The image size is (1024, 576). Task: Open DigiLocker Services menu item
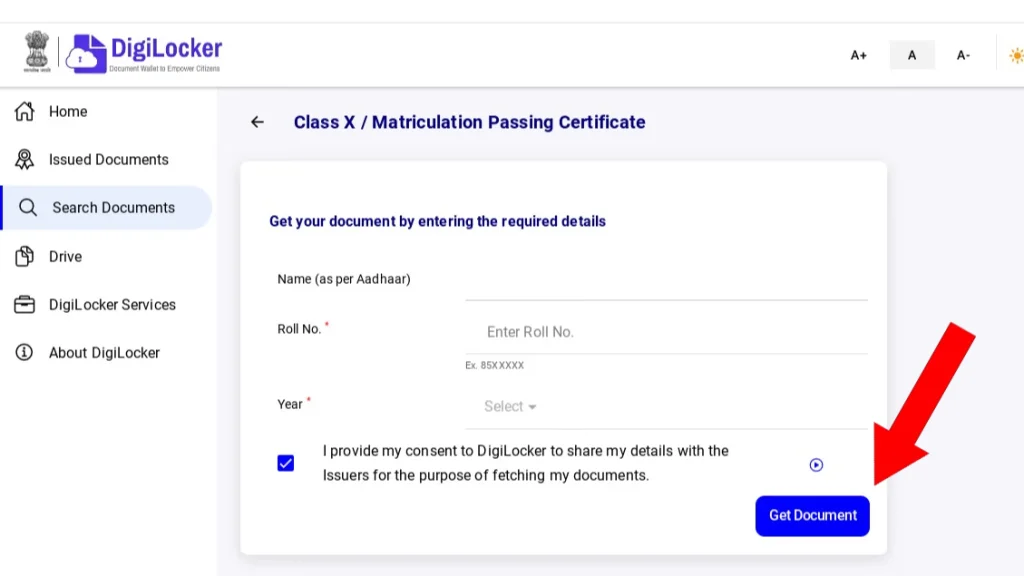[112, 305]
